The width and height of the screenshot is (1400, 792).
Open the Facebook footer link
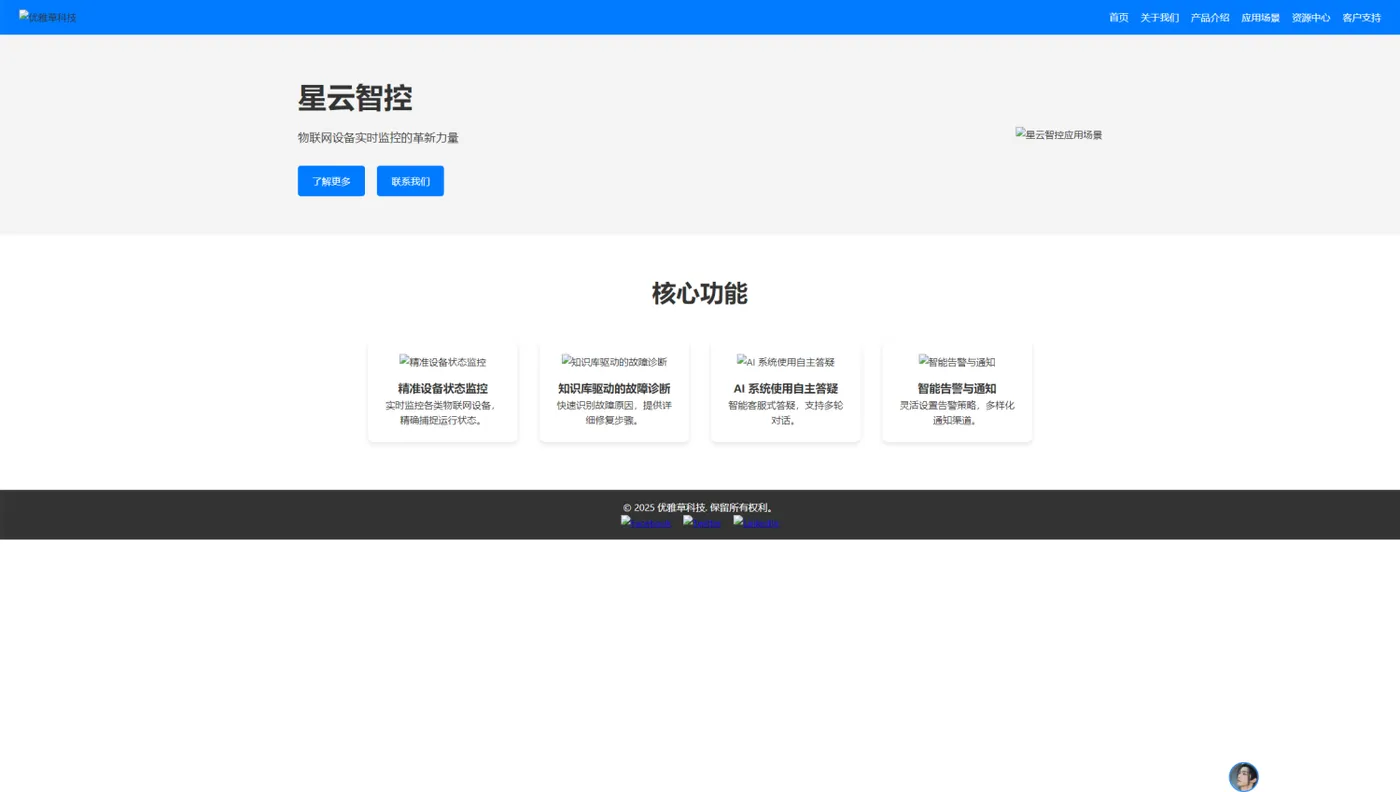pos(646,522)
